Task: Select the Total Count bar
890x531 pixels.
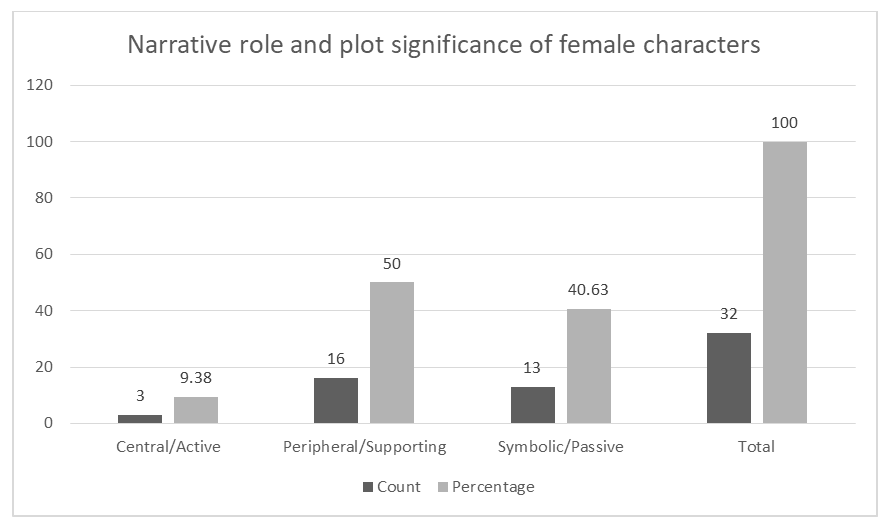Action: (729, 378)
